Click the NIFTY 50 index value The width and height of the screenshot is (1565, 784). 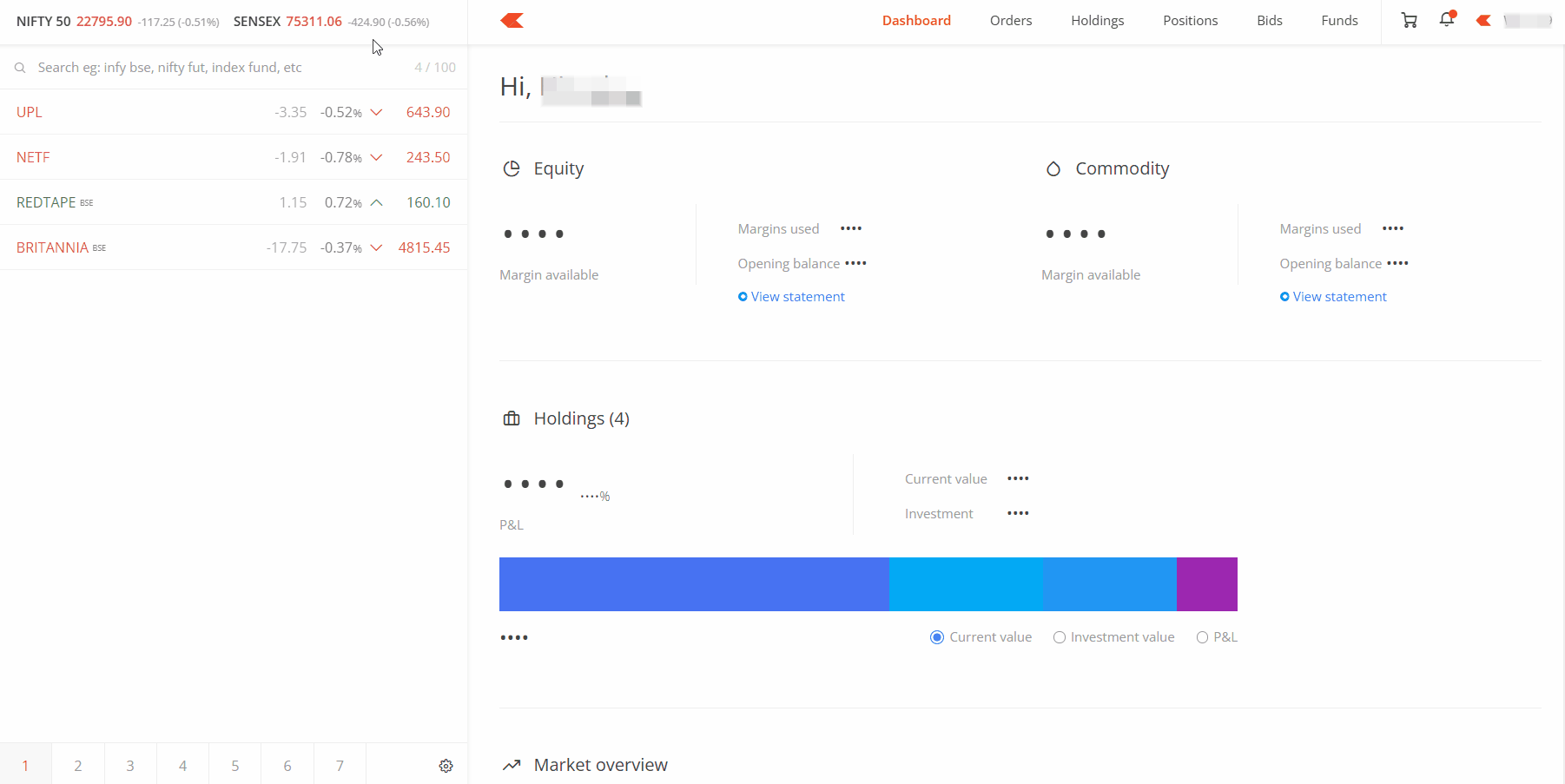(x=104, y=22)
